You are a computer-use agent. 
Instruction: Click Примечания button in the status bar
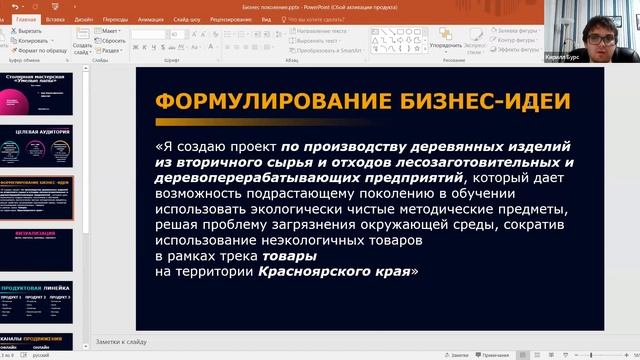pos(492,355)
